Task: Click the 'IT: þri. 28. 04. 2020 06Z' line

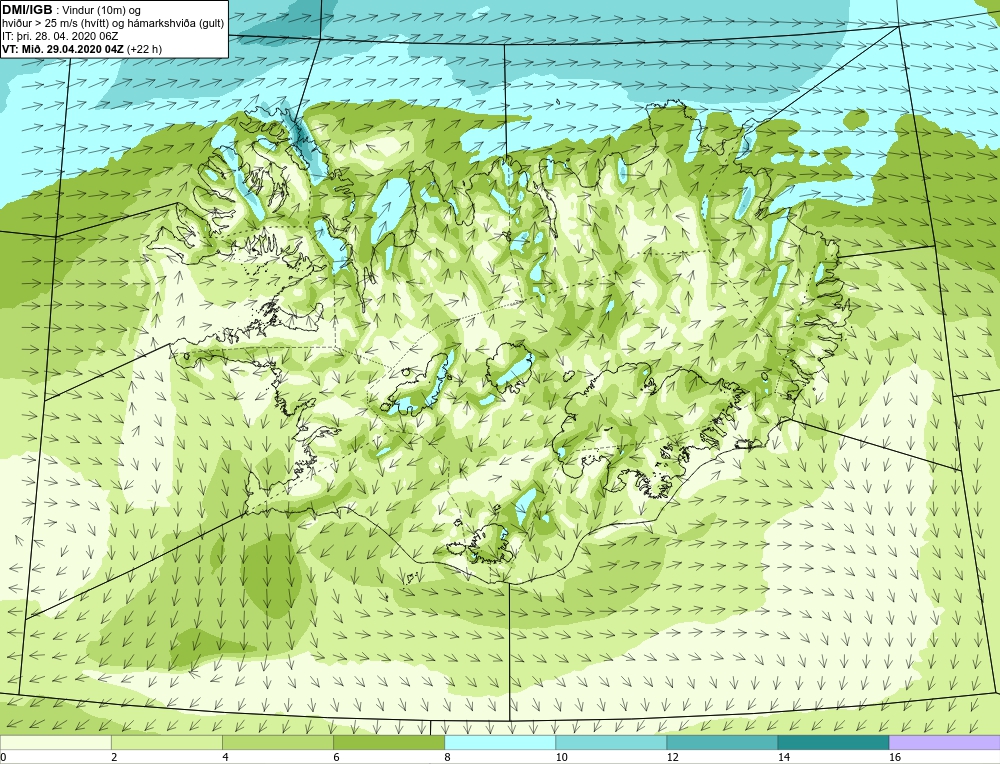Action: tap(60, 36)
